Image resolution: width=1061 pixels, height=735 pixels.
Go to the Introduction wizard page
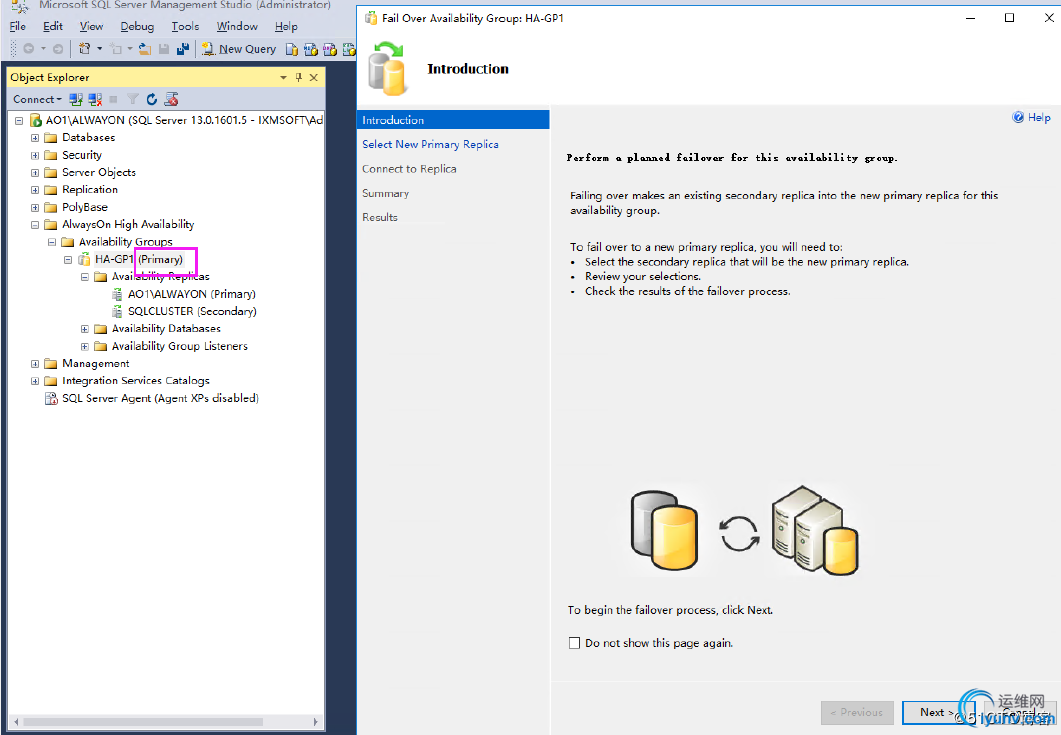pos(453,120)
